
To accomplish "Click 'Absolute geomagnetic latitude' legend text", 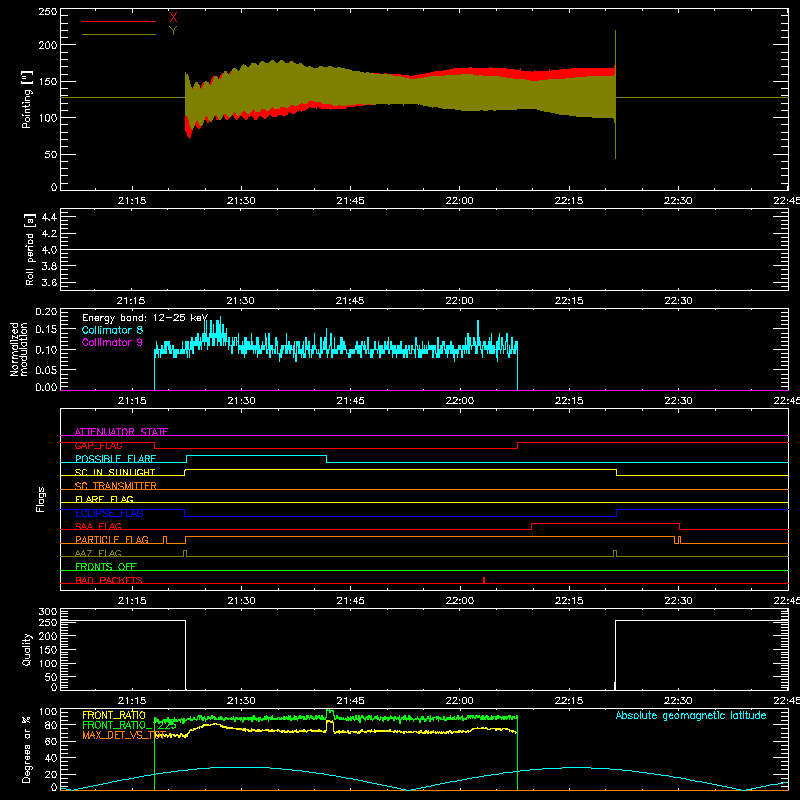I will 691,715.
